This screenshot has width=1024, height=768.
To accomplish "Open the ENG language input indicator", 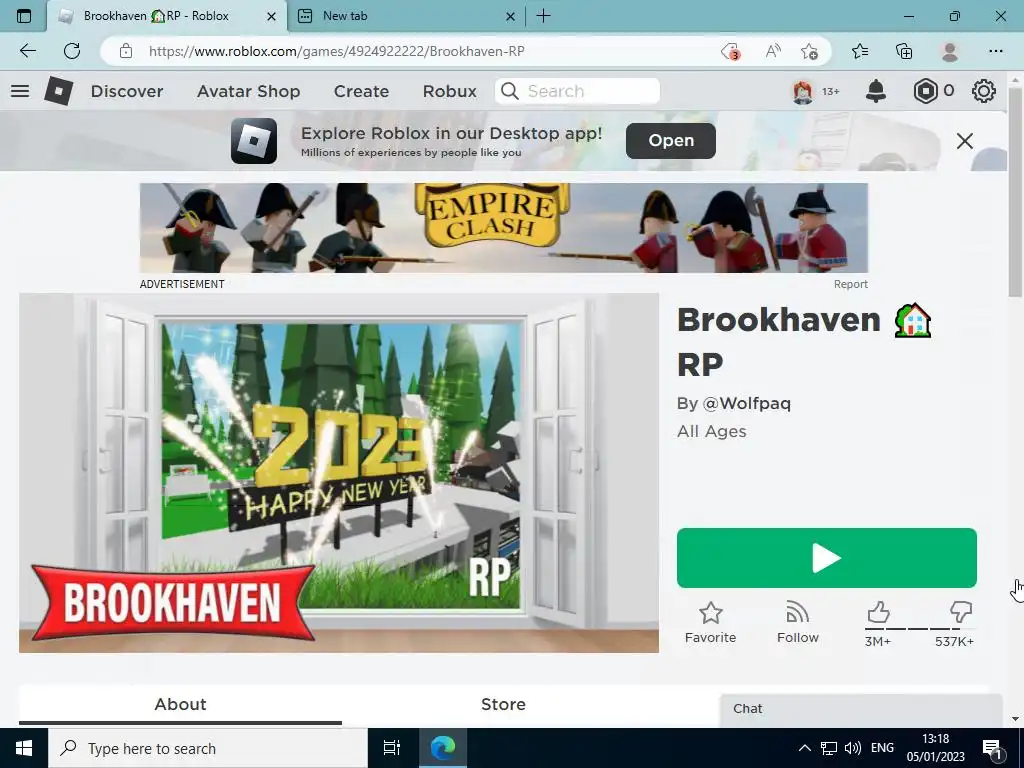I will pos(882,748).
